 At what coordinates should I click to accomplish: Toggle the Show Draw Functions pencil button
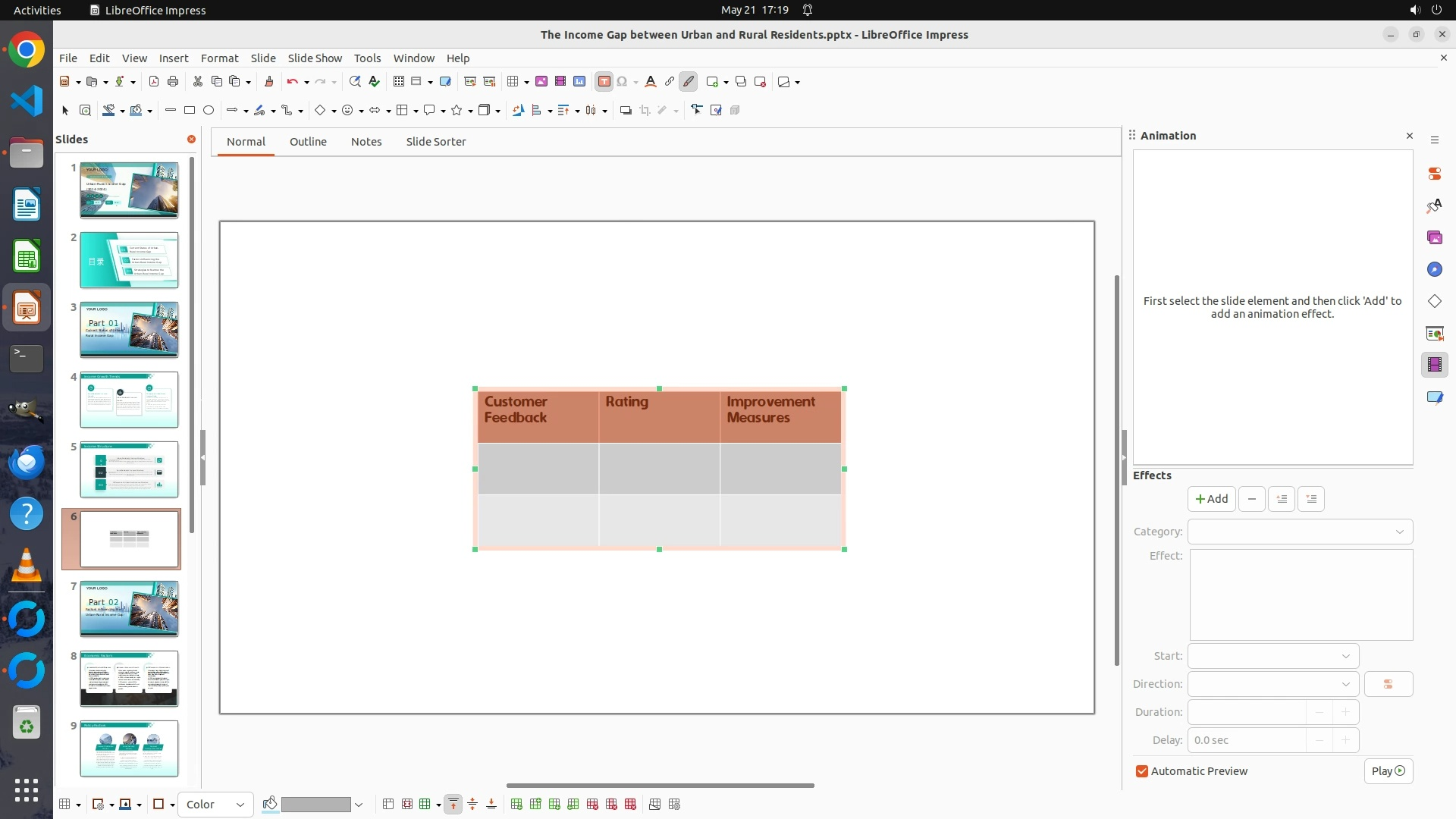tap(688, 82)
